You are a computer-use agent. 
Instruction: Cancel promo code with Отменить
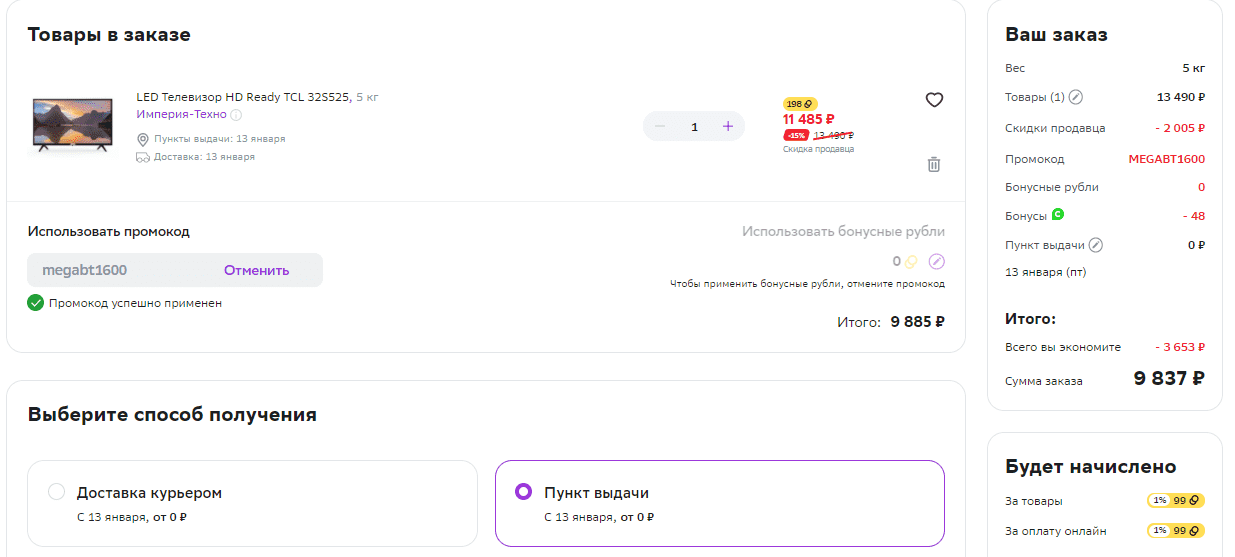[256, 270]
